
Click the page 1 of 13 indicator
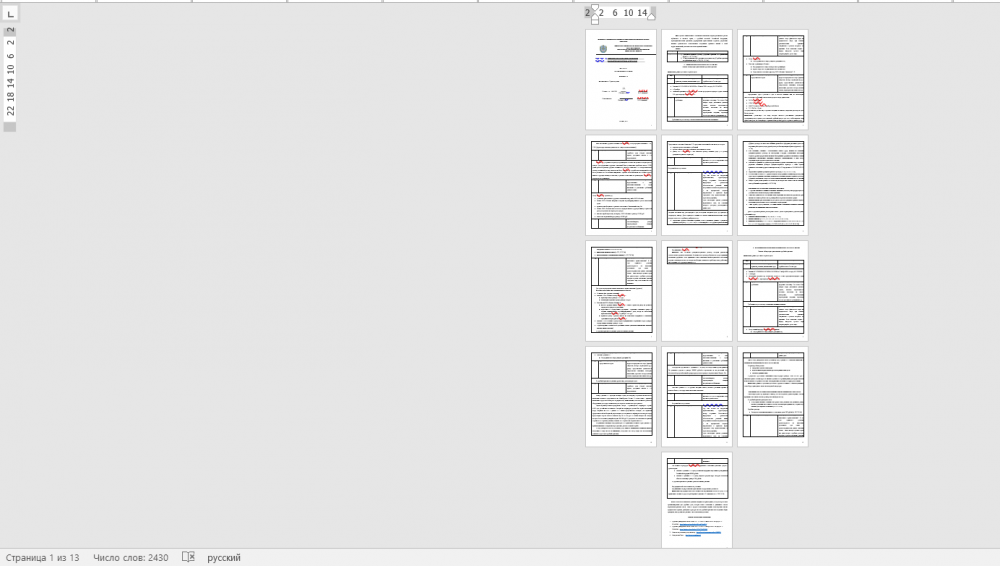click(x=42, y=557)
